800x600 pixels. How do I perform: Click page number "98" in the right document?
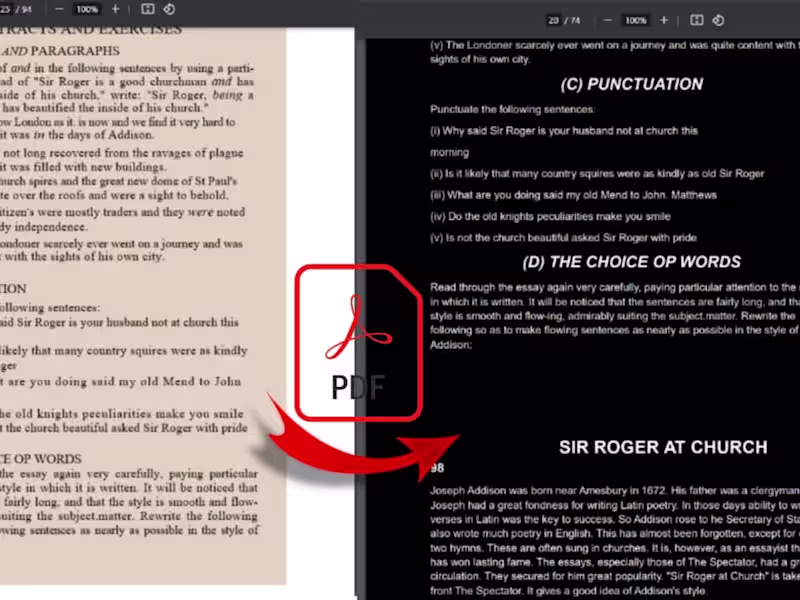click(437, 468)
